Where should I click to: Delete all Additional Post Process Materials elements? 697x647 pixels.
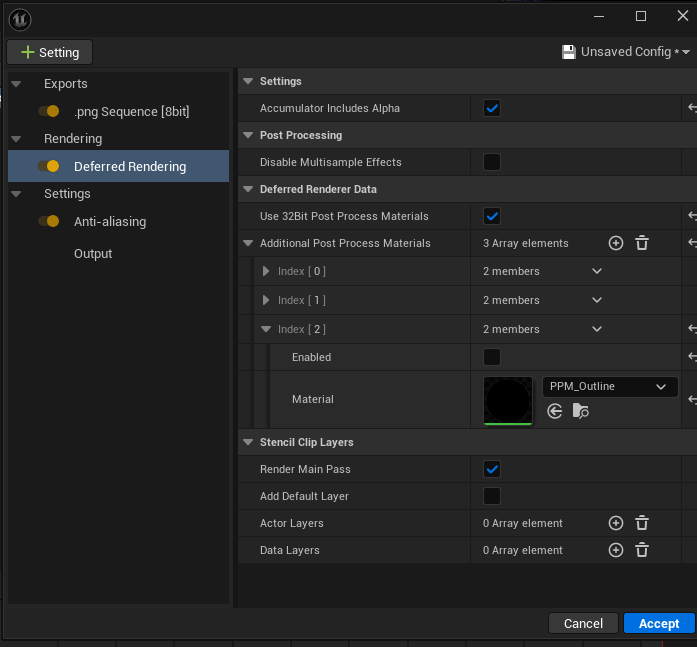[x=642, y=243]
